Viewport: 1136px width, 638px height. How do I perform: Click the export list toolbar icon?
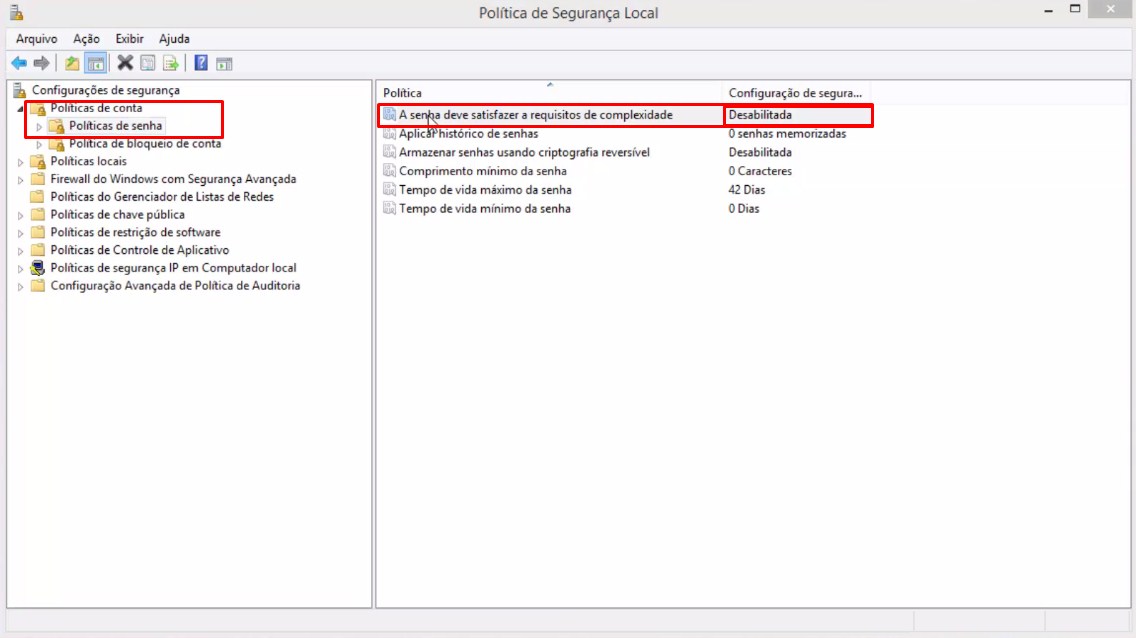(x=170, y=64)
